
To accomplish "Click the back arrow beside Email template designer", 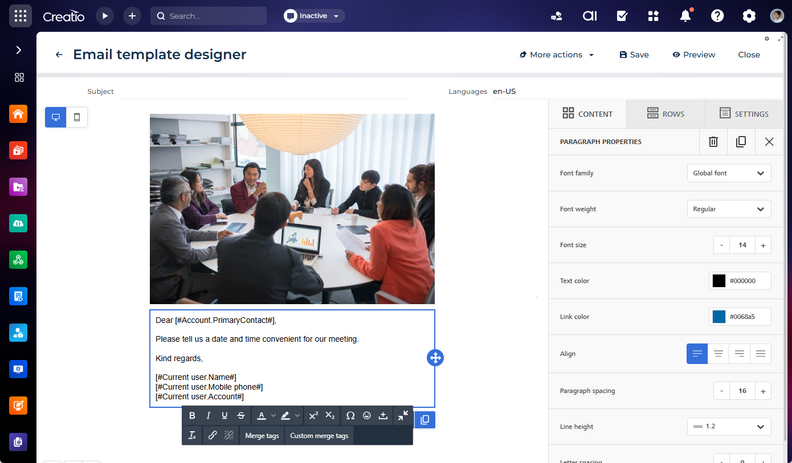I will 59,55.
